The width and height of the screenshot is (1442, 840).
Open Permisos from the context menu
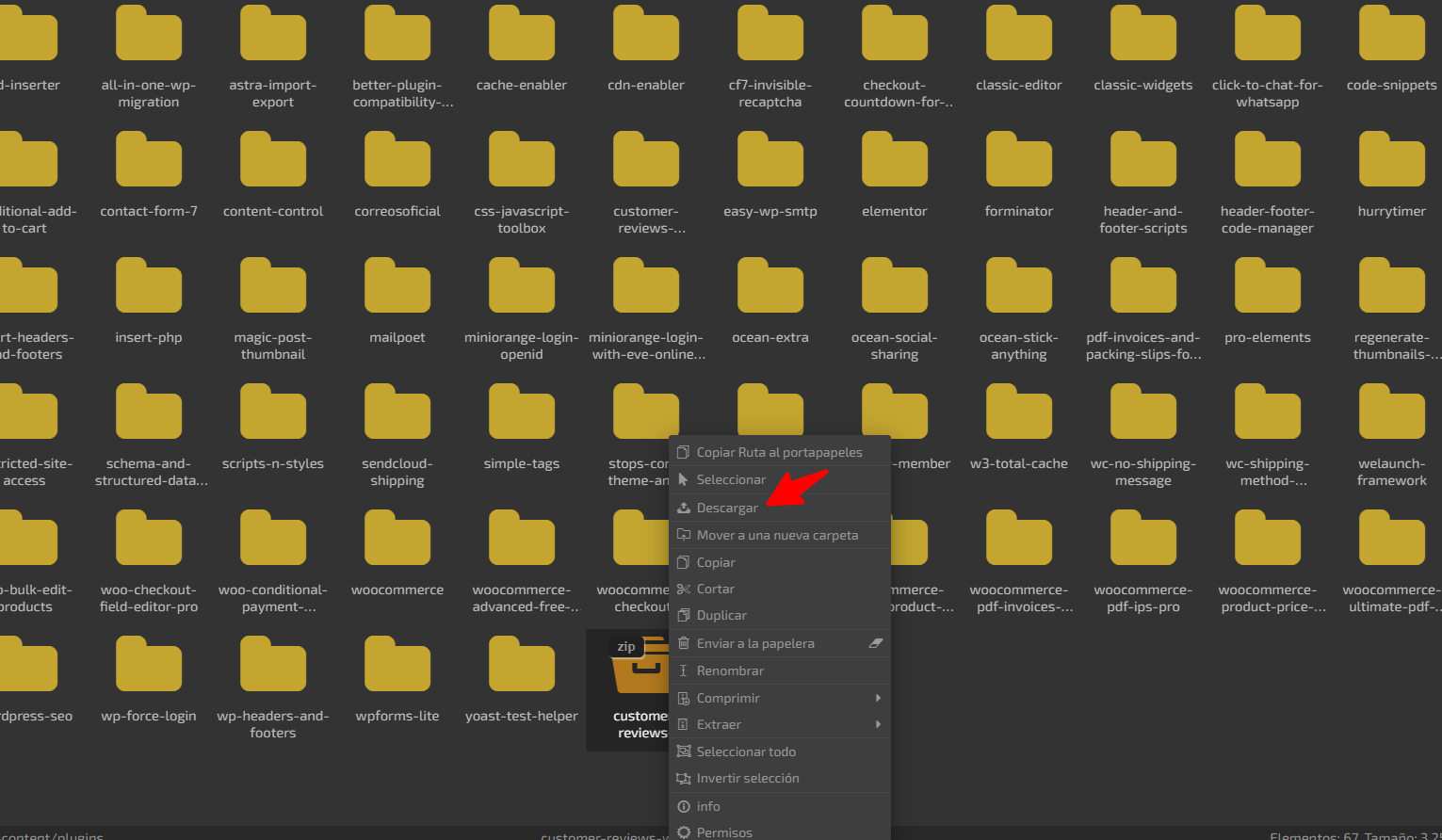coord(780,831)
